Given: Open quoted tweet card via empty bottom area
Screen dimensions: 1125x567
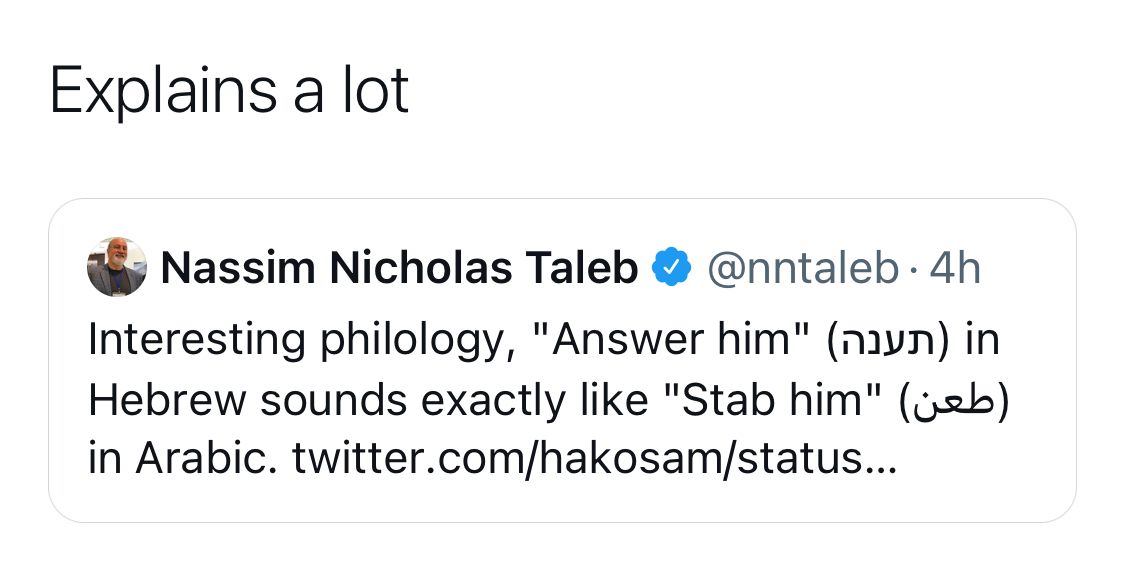Looking at the screenshot, I should tap(562, 502).
